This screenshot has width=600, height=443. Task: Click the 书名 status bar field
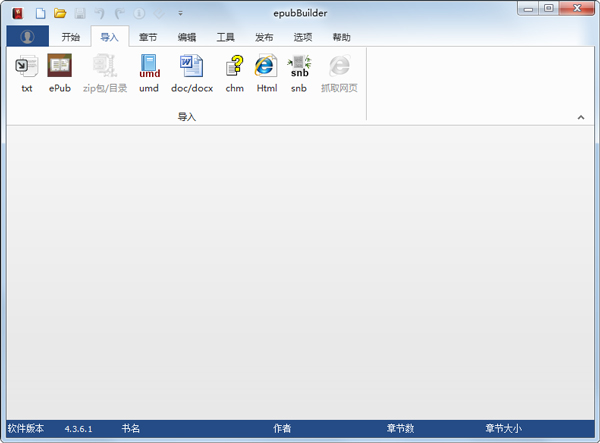(x=130, y=428)
